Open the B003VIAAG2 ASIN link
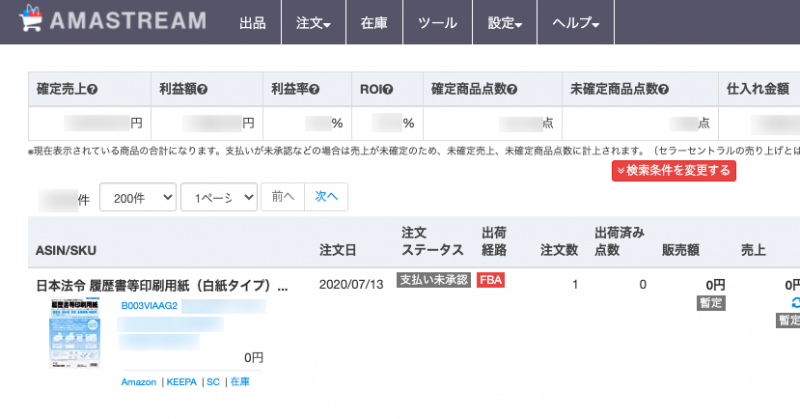The image size is (800, 419). click(x=149, y=306)
